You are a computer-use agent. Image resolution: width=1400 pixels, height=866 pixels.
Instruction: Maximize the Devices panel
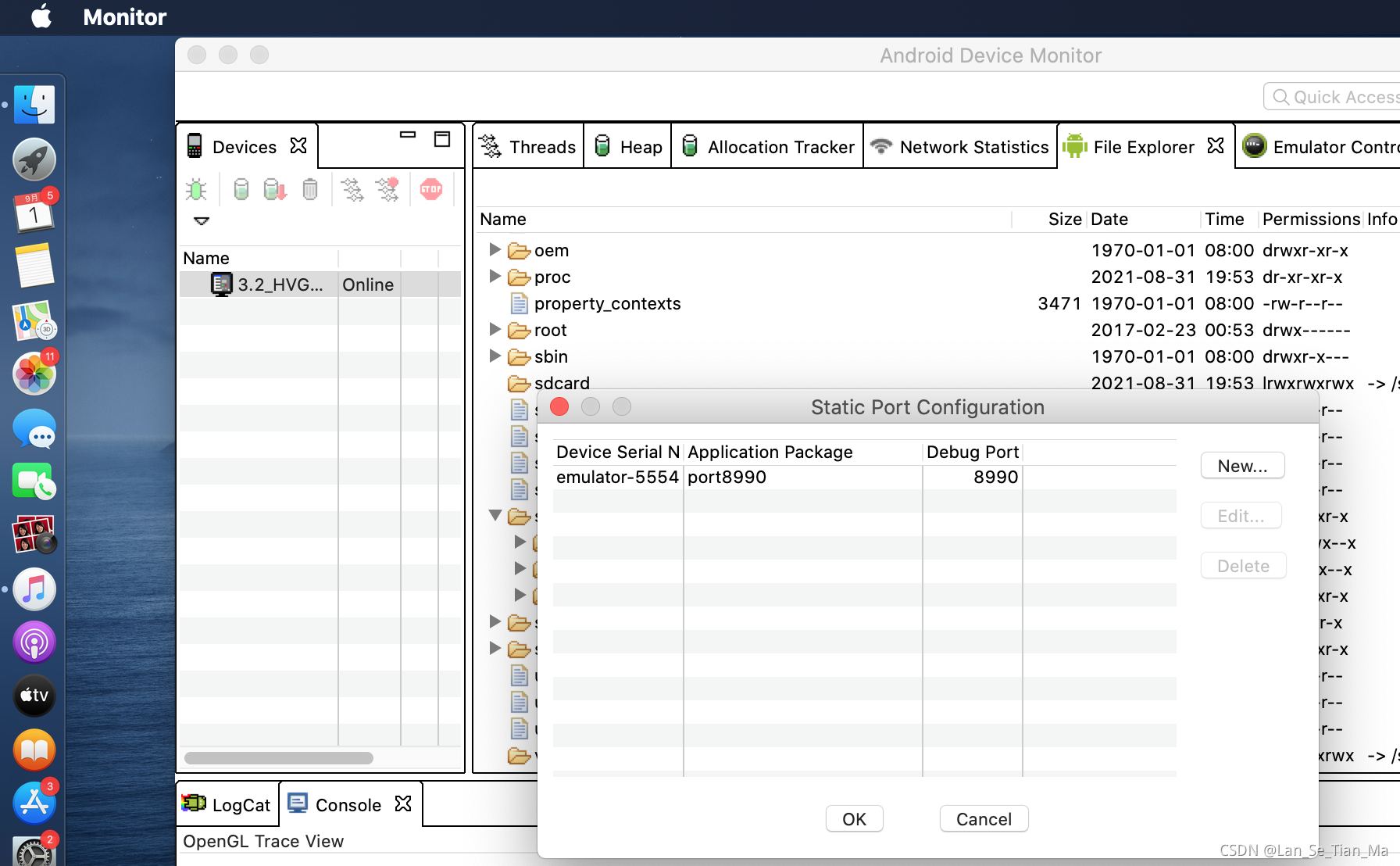[x=442, y=139]
